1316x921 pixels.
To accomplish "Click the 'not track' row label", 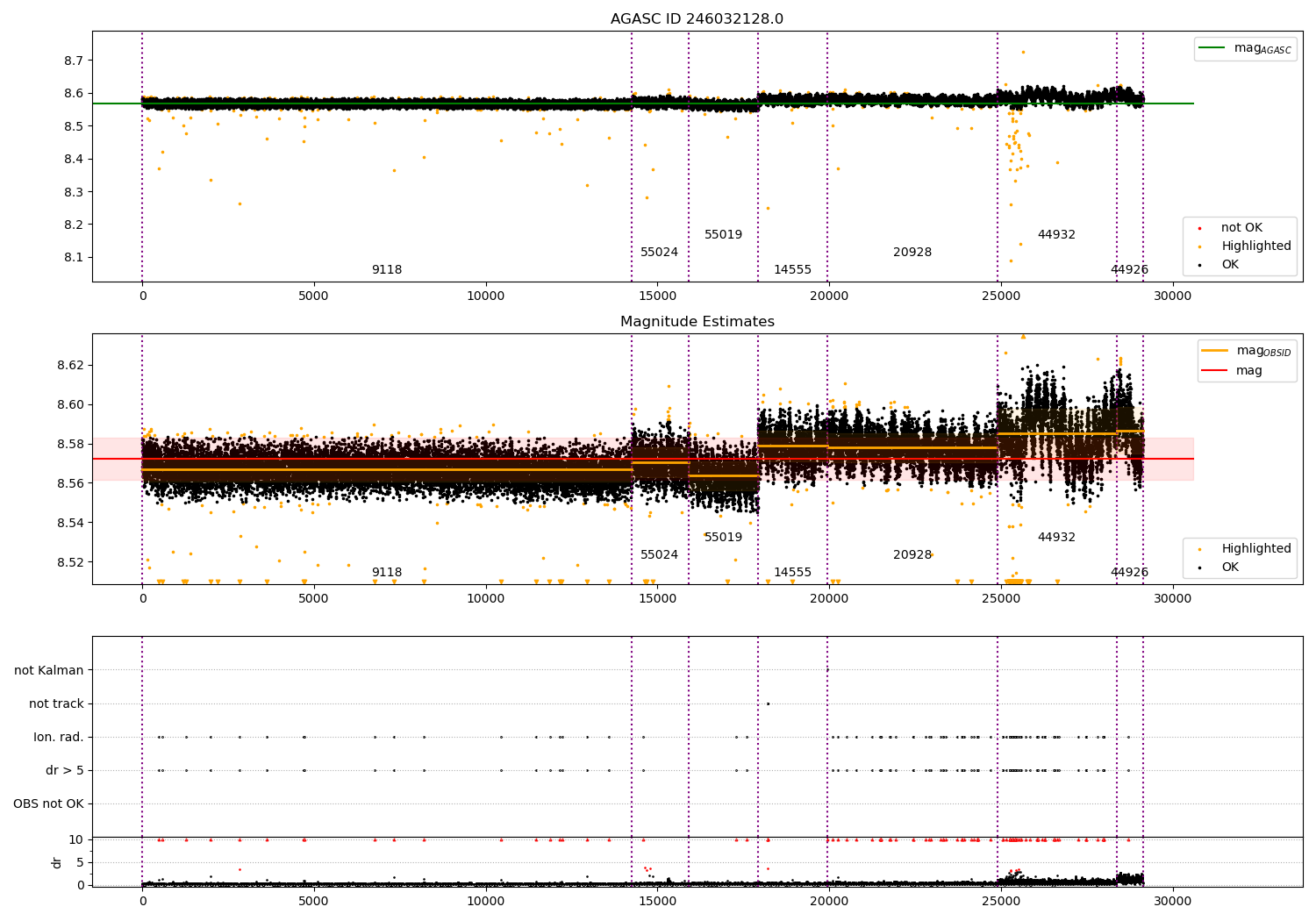I will tap(56, 704).
